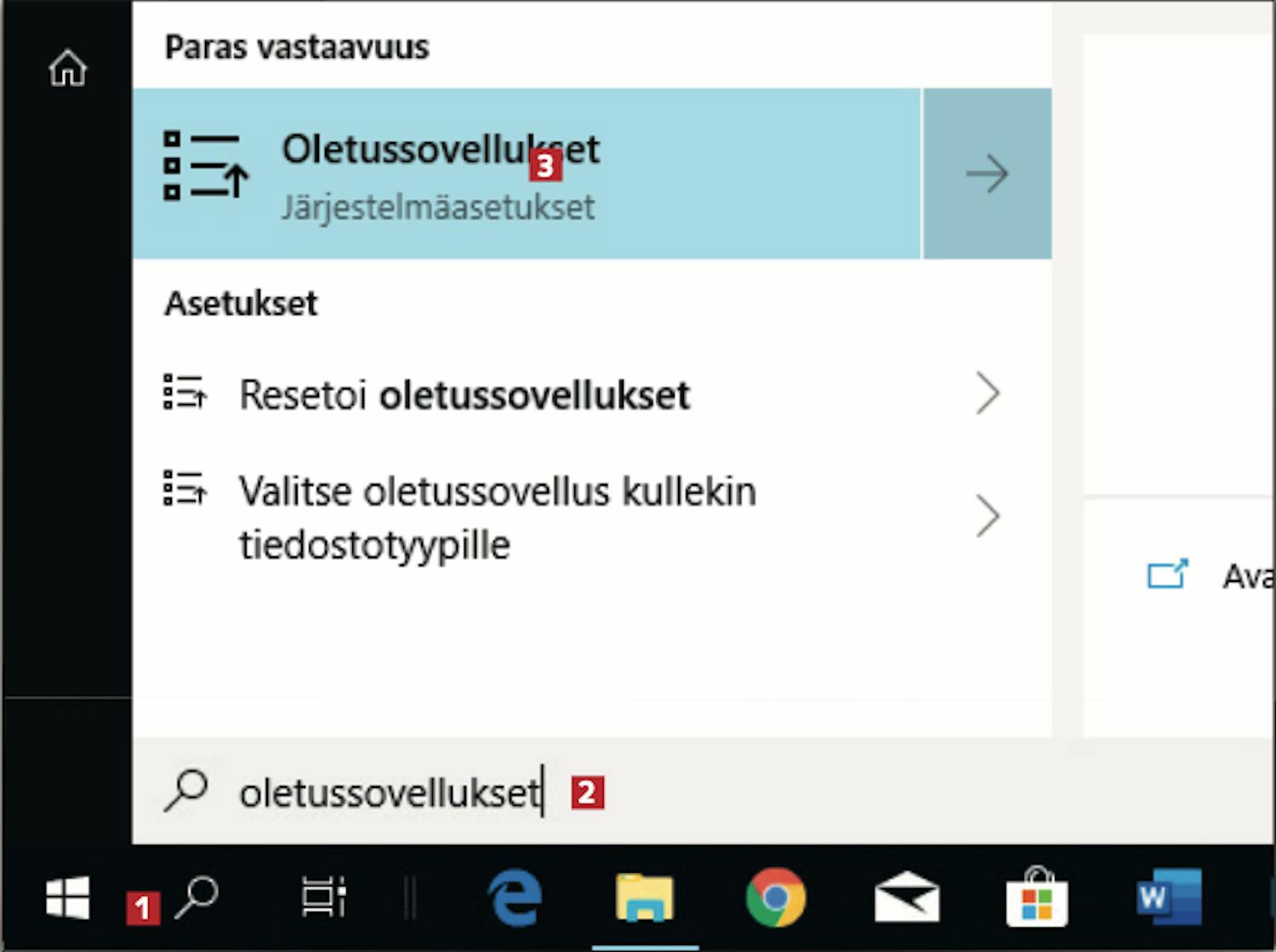Open Task View from the taskbar

tap(324, 898)
